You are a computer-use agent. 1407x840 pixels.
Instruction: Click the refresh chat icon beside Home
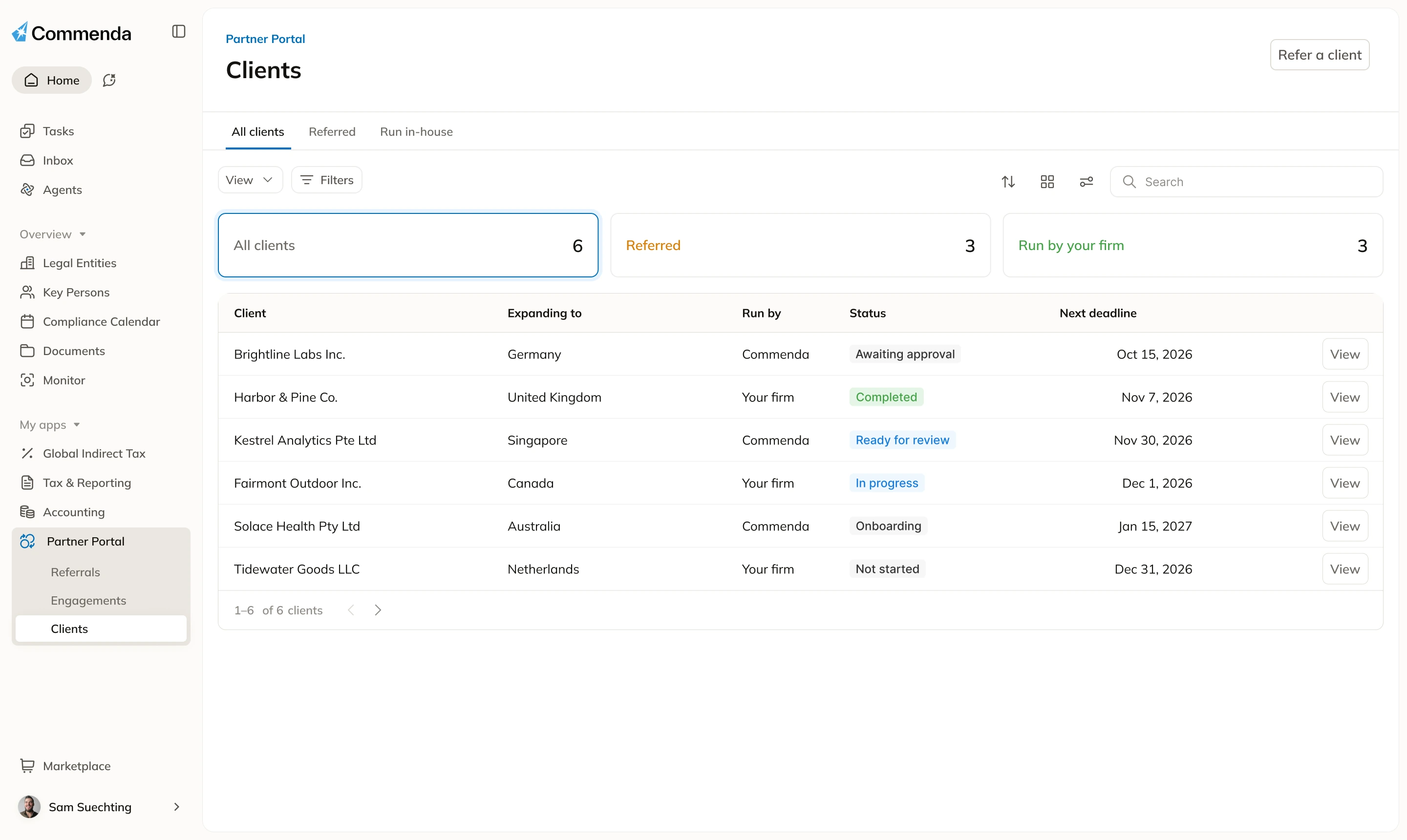[x=109, y=81]
